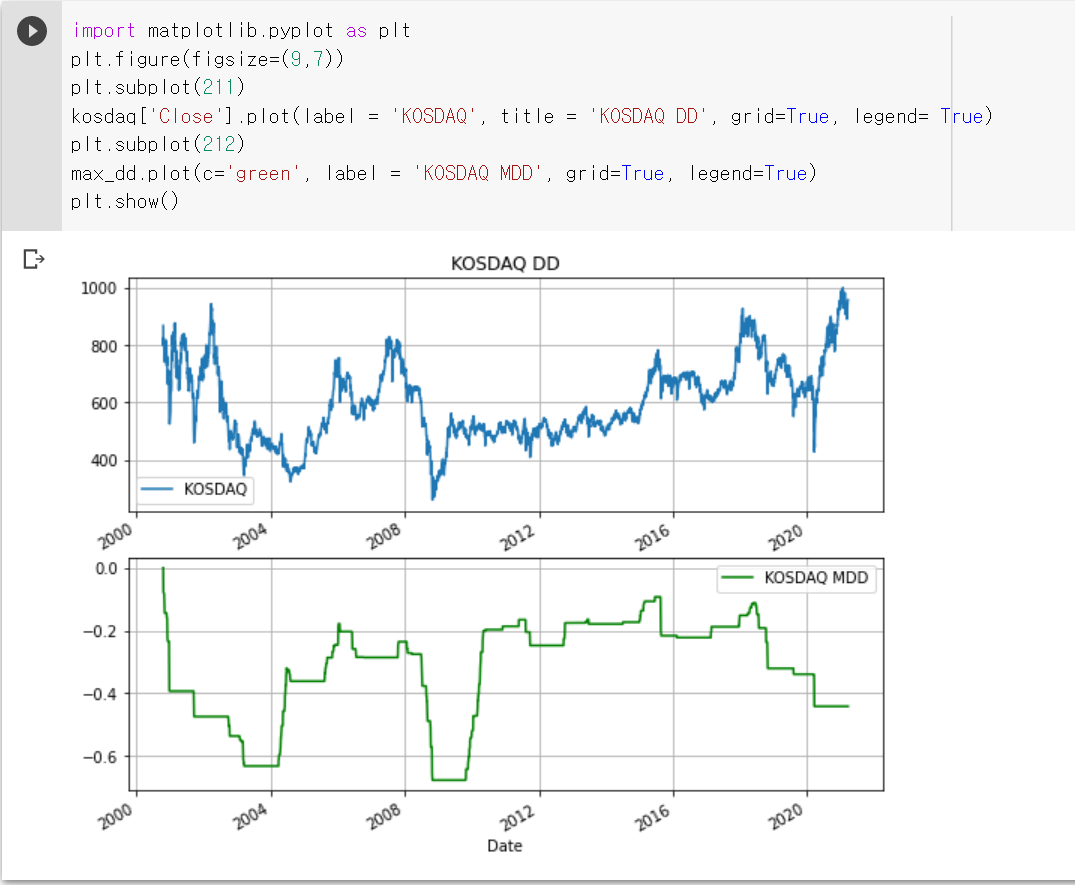1075x885 pixels.
Task: Click the 0.0 y-axis tick label
Action: [106, 569]
